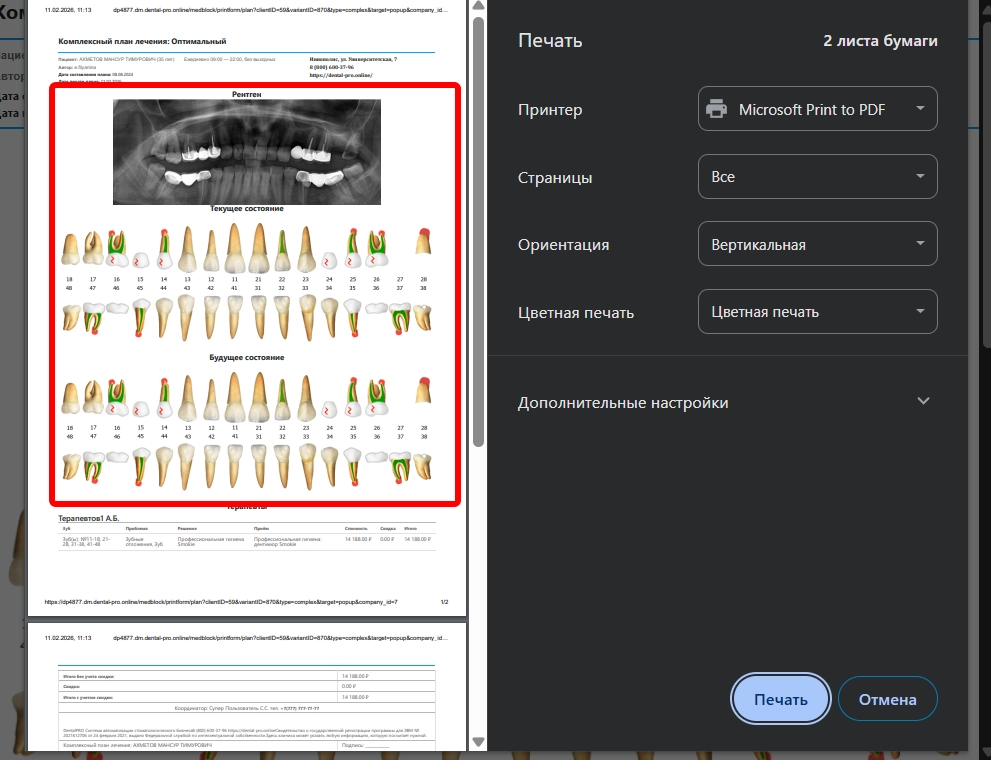
Task: Click the chevron next to Дополнительные настройки
Action: 923,402
